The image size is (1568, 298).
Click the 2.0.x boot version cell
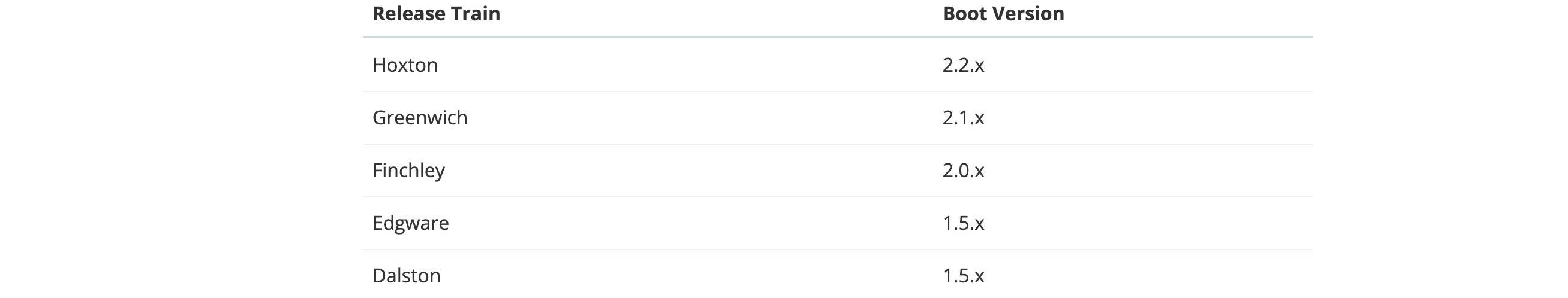[963, 171]
